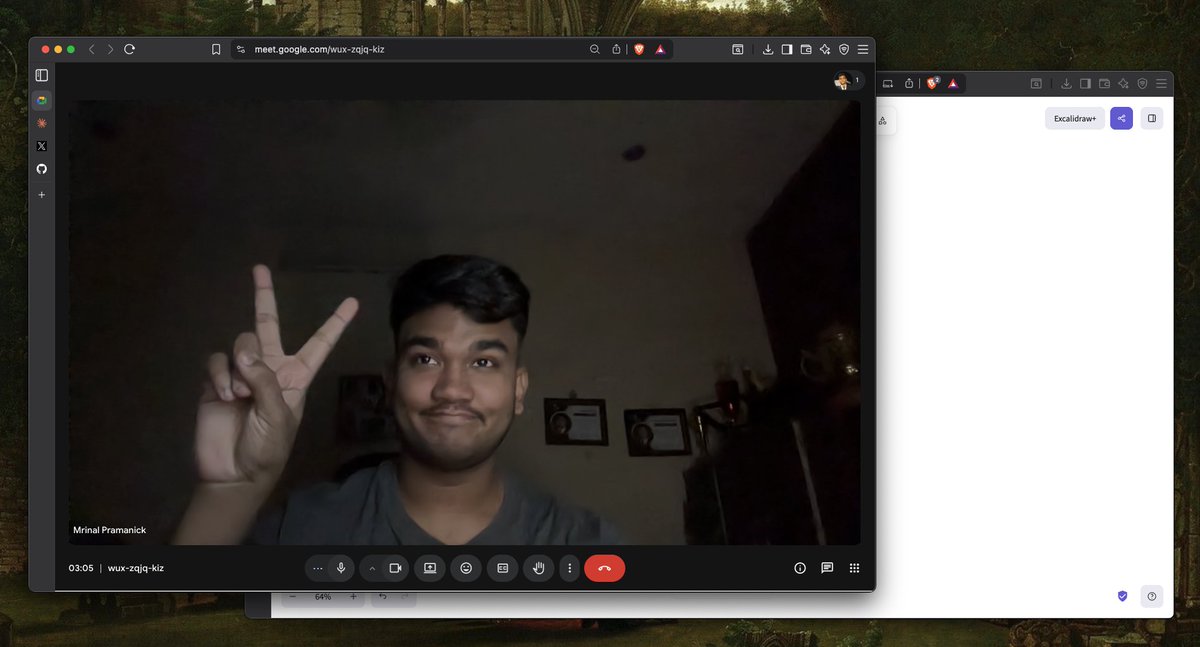Open Brave Wallet in Meet window

point(806,49)
